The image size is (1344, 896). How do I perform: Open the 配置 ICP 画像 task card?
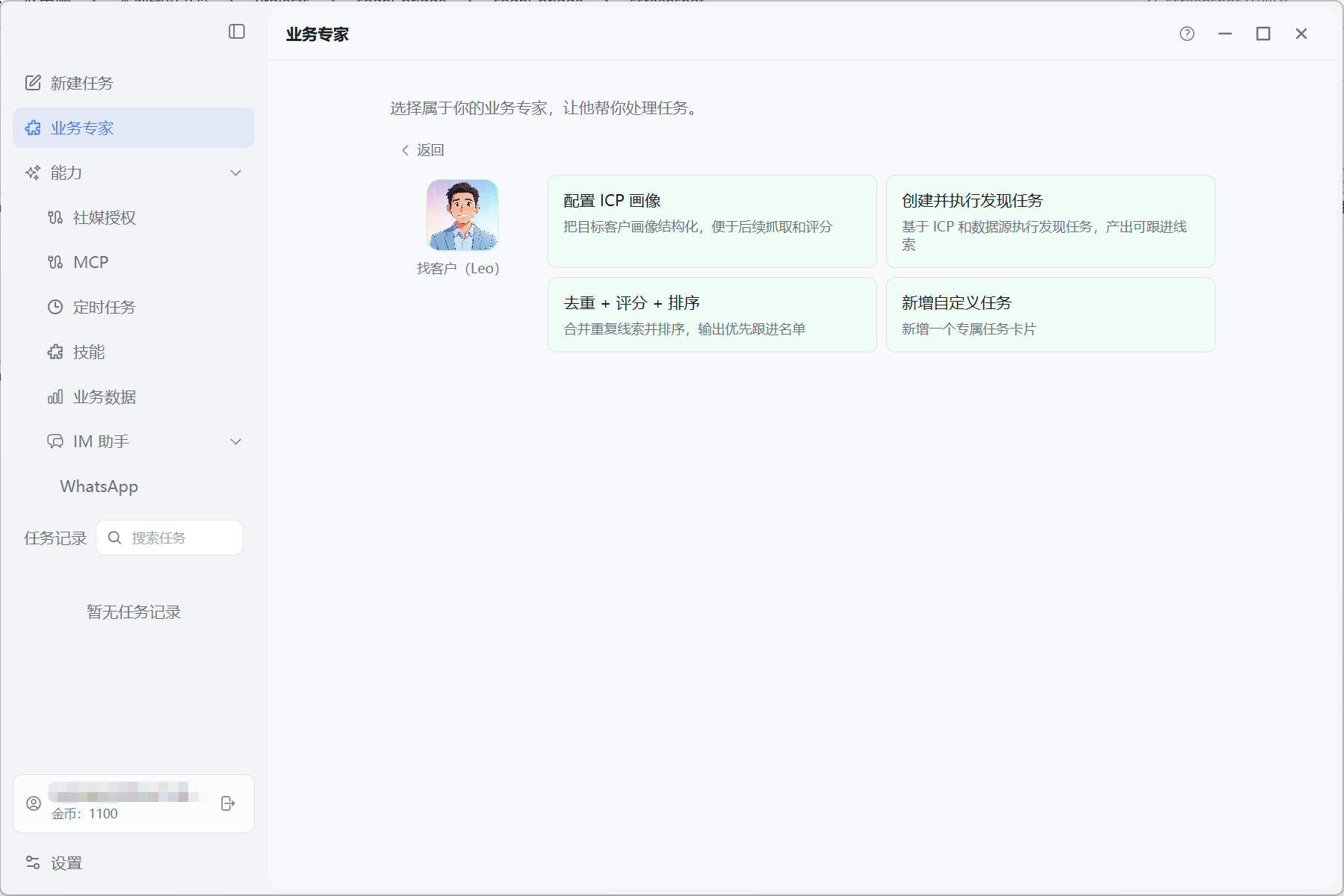point(712,221)
